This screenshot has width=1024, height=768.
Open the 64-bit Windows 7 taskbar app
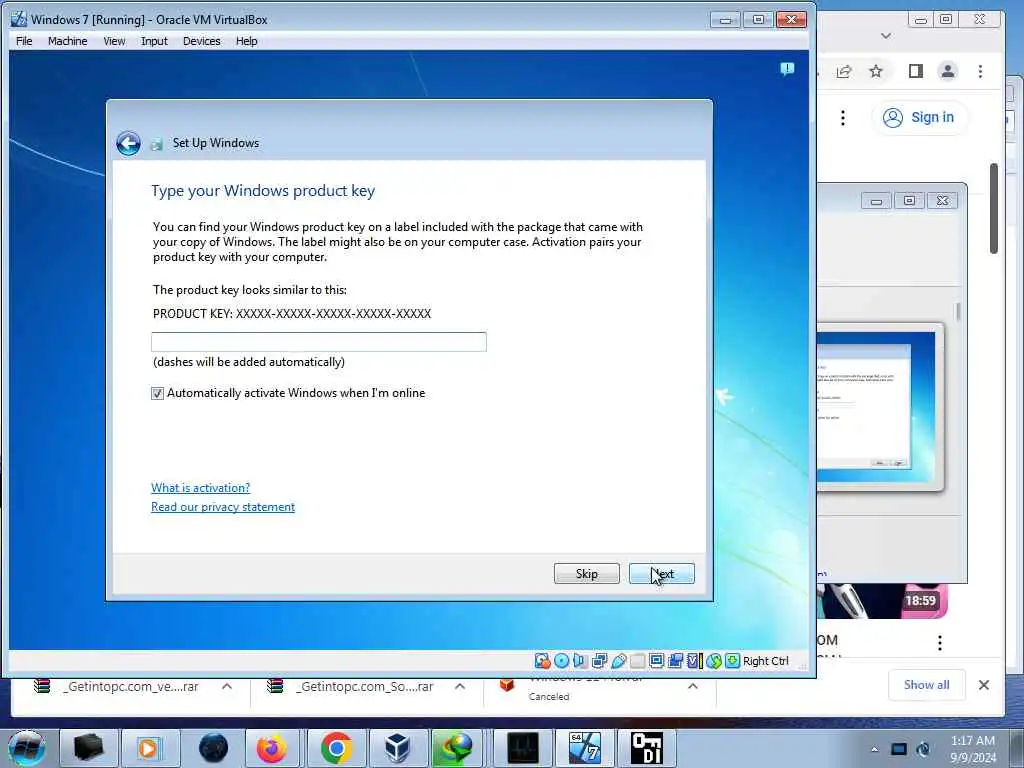[x=584, y=748]
